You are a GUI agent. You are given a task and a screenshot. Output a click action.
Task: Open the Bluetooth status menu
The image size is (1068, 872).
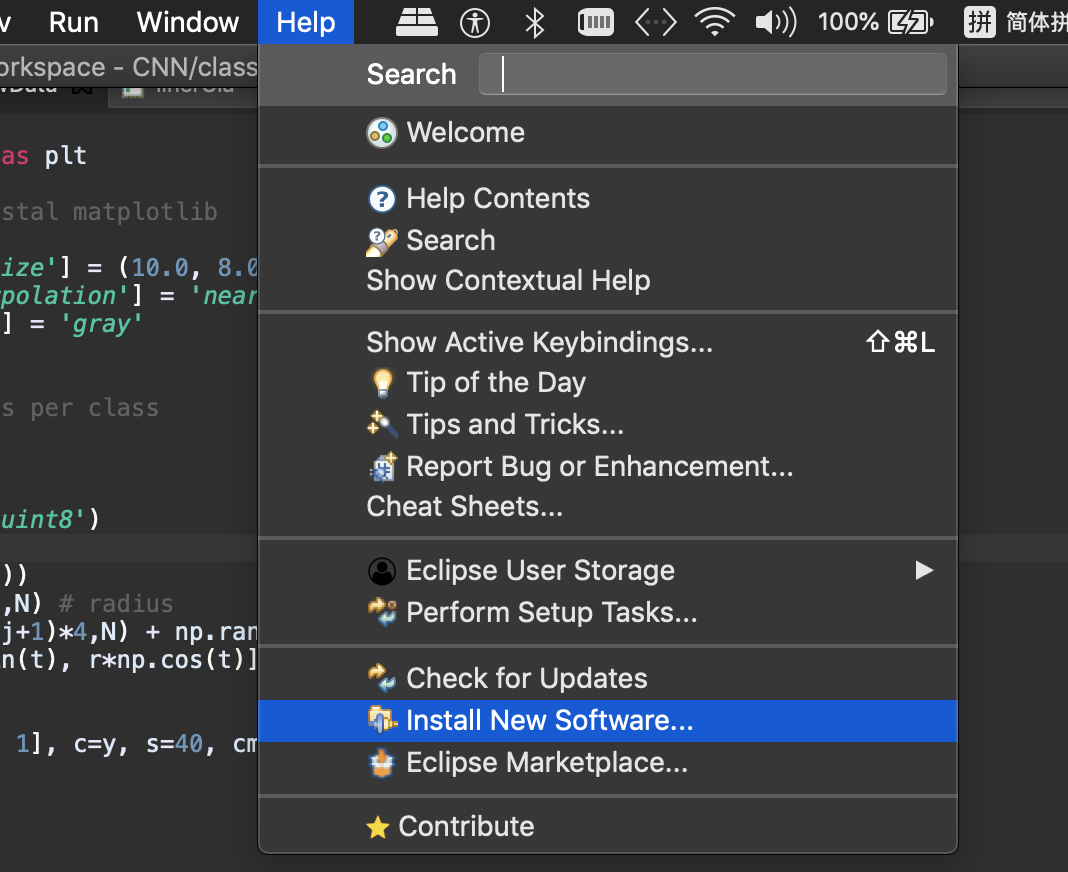(535, 22)
